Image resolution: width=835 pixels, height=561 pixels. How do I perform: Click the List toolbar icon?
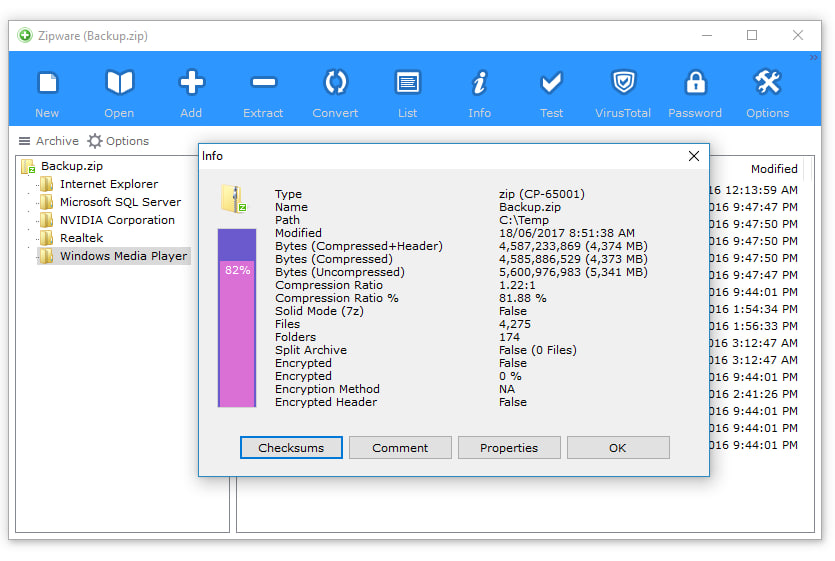[x=407, y=83]
